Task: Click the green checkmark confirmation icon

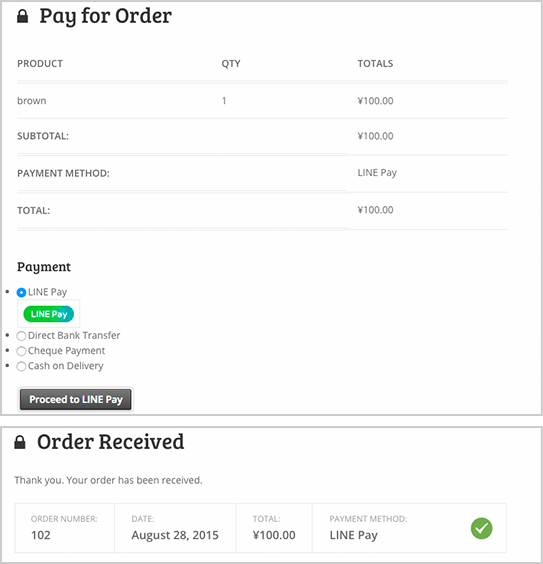Action: coord(482,528)
